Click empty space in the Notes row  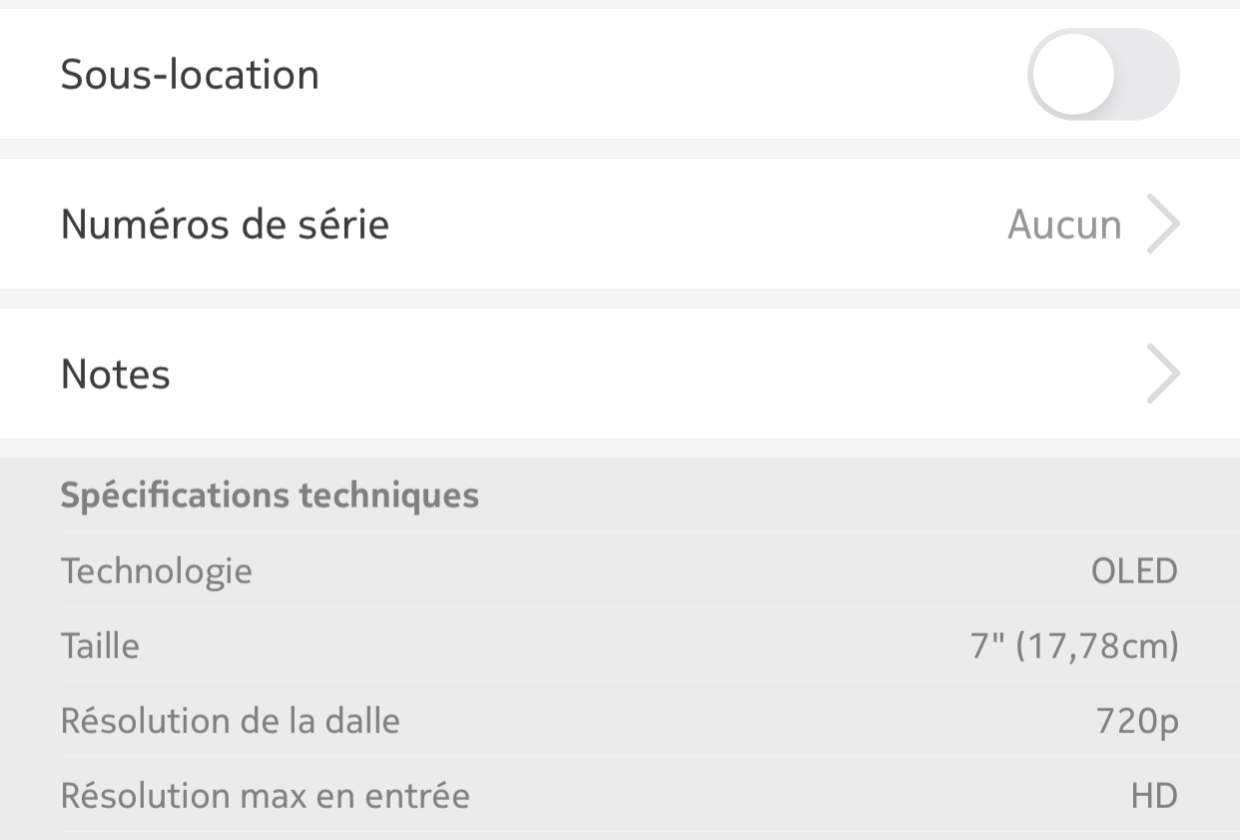point(650,374)
